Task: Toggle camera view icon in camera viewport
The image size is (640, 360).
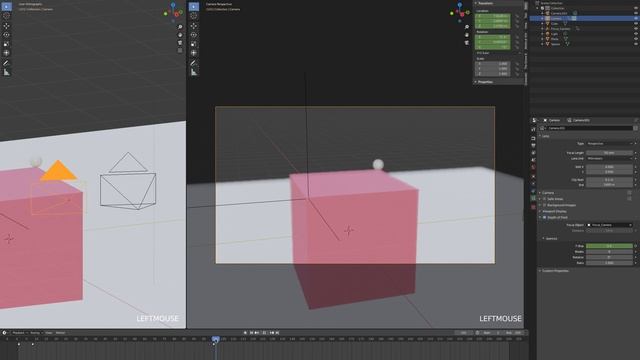Action: click(467, 42)
